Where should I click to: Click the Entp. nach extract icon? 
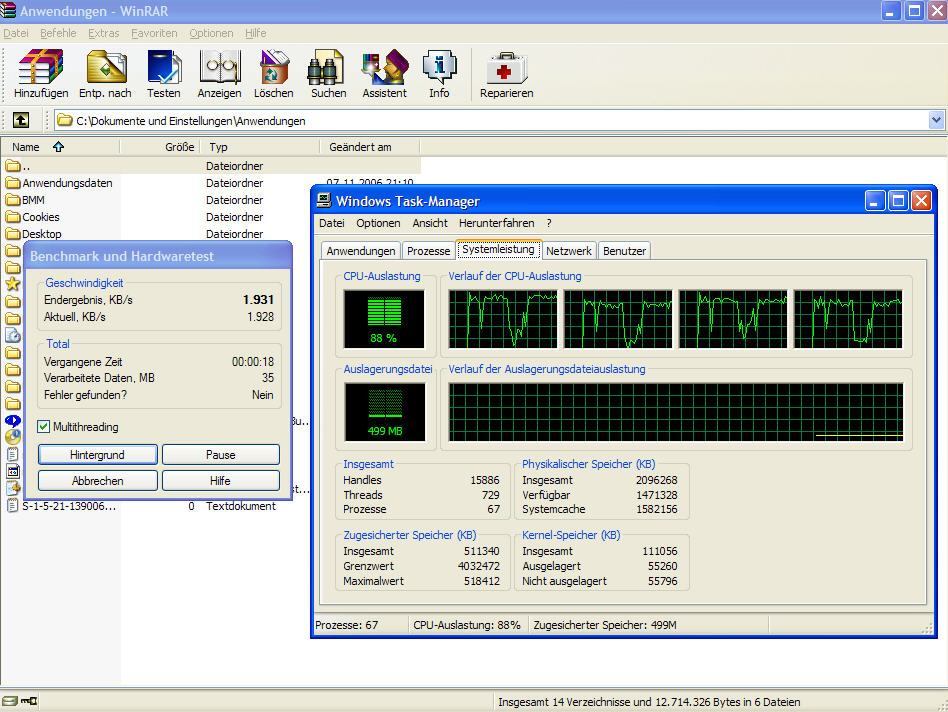click(106, 66)
